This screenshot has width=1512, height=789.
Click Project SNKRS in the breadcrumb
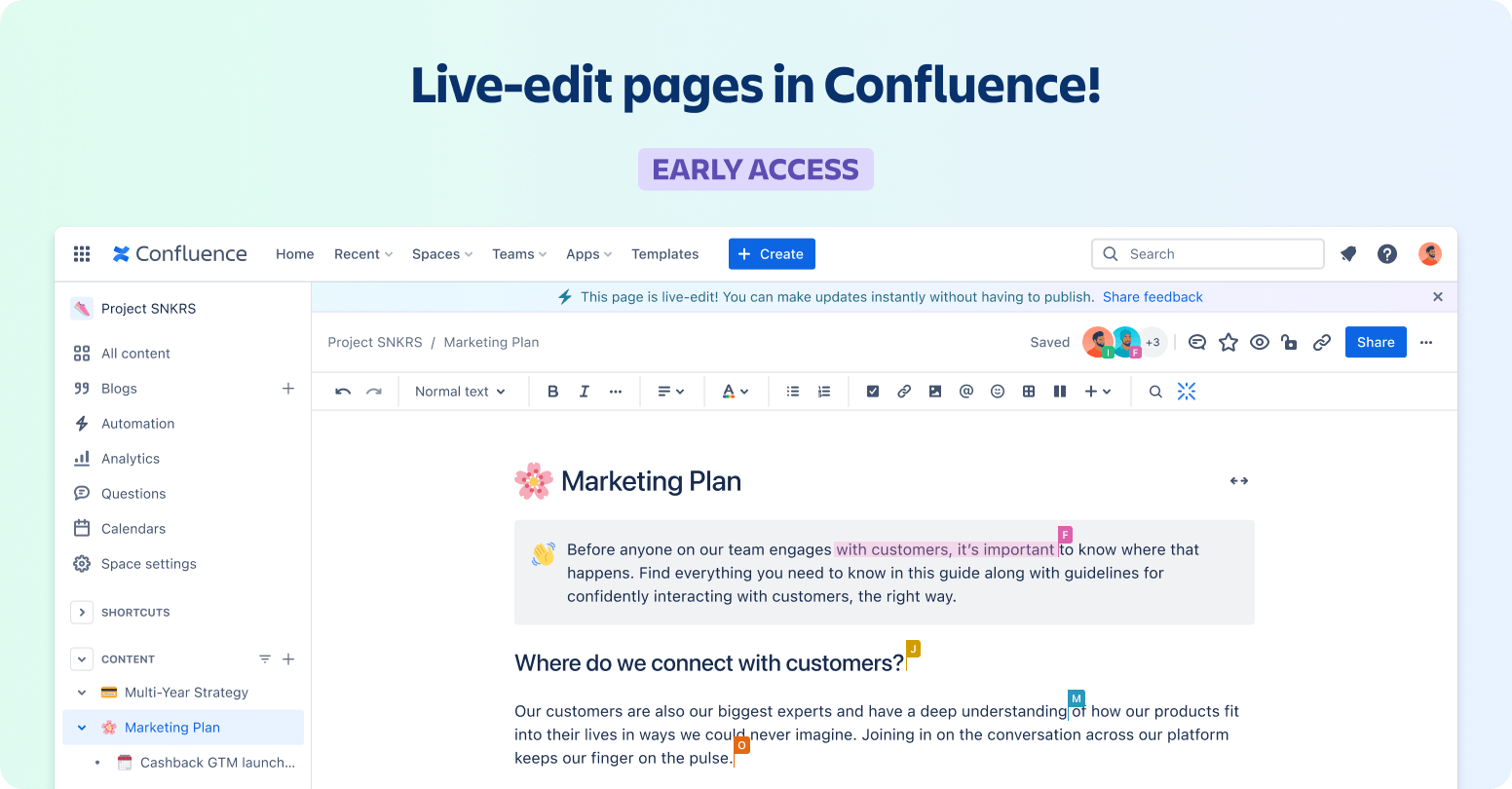coord(375,343)
